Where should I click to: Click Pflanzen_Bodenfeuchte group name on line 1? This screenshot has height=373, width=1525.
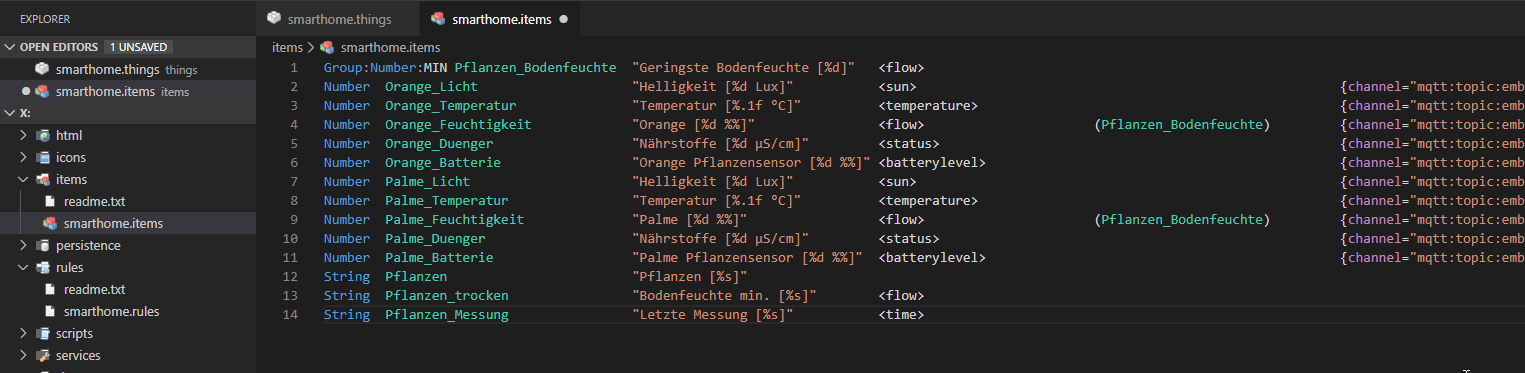tap(535, 68)
